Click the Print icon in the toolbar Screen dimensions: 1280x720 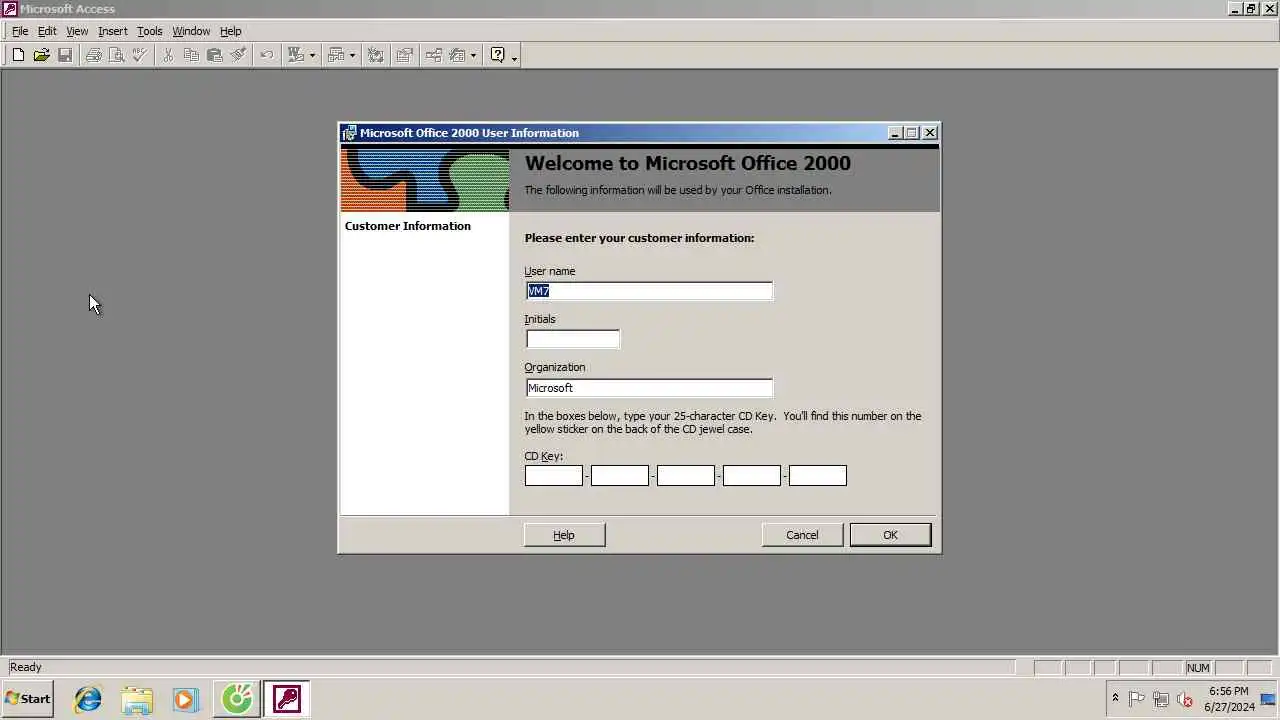tap(93, 55)
